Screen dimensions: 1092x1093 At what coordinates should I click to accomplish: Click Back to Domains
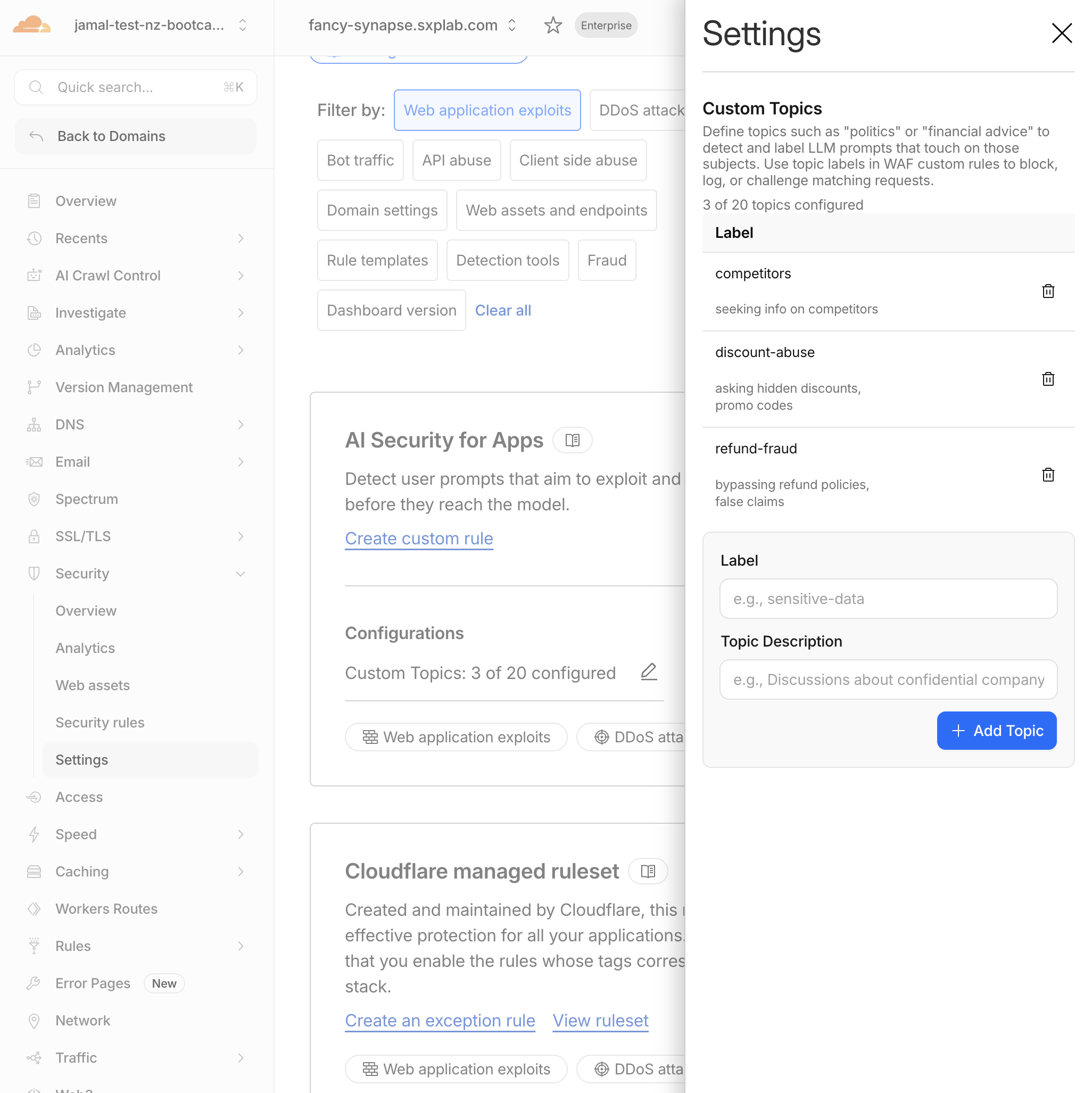135,136
